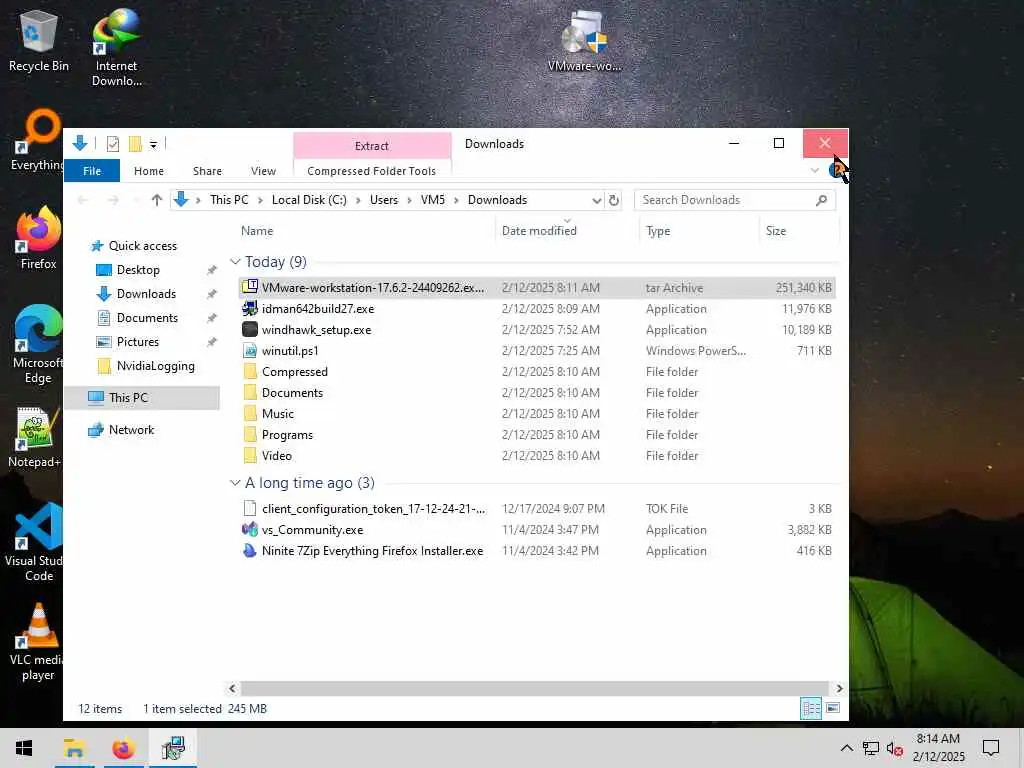Open address bar history dropdown
The width and height of the screenshot is (1024, 768).
596,200
